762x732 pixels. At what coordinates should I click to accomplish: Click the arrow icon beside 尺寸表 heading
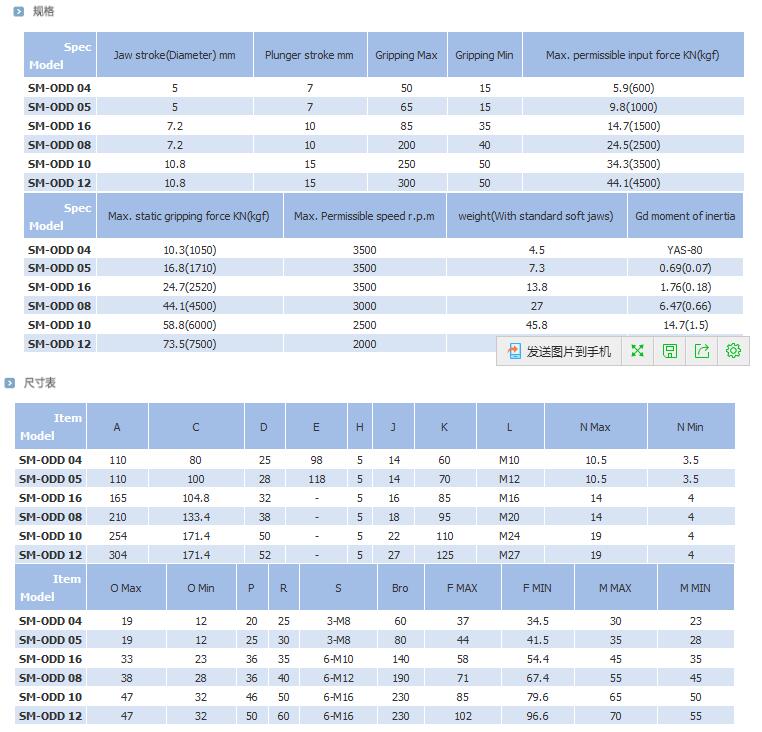[x=9, y=383]
